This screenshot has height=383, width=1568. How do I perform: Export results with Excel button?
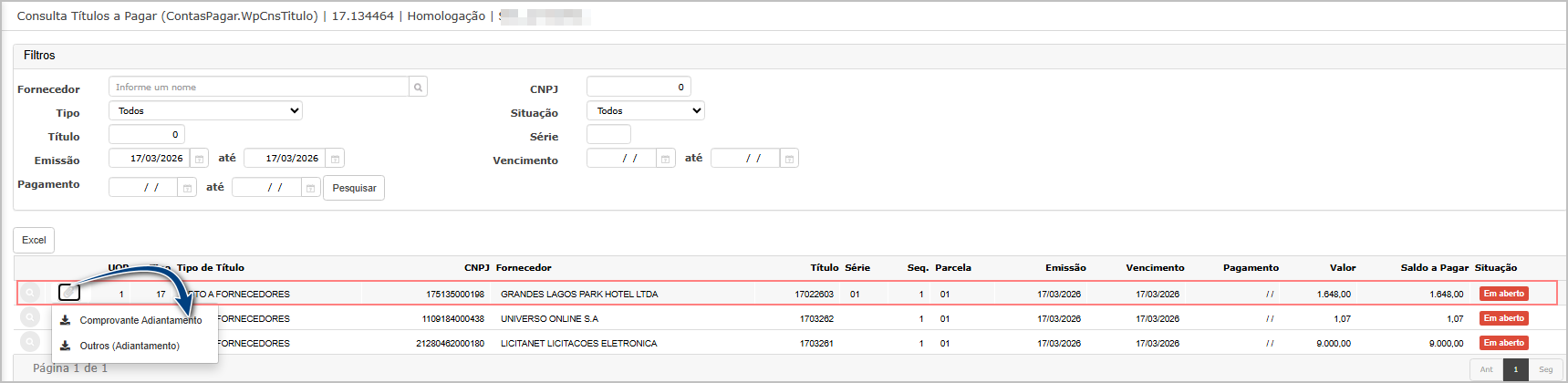pyautogui.click(x=34, y=240)
